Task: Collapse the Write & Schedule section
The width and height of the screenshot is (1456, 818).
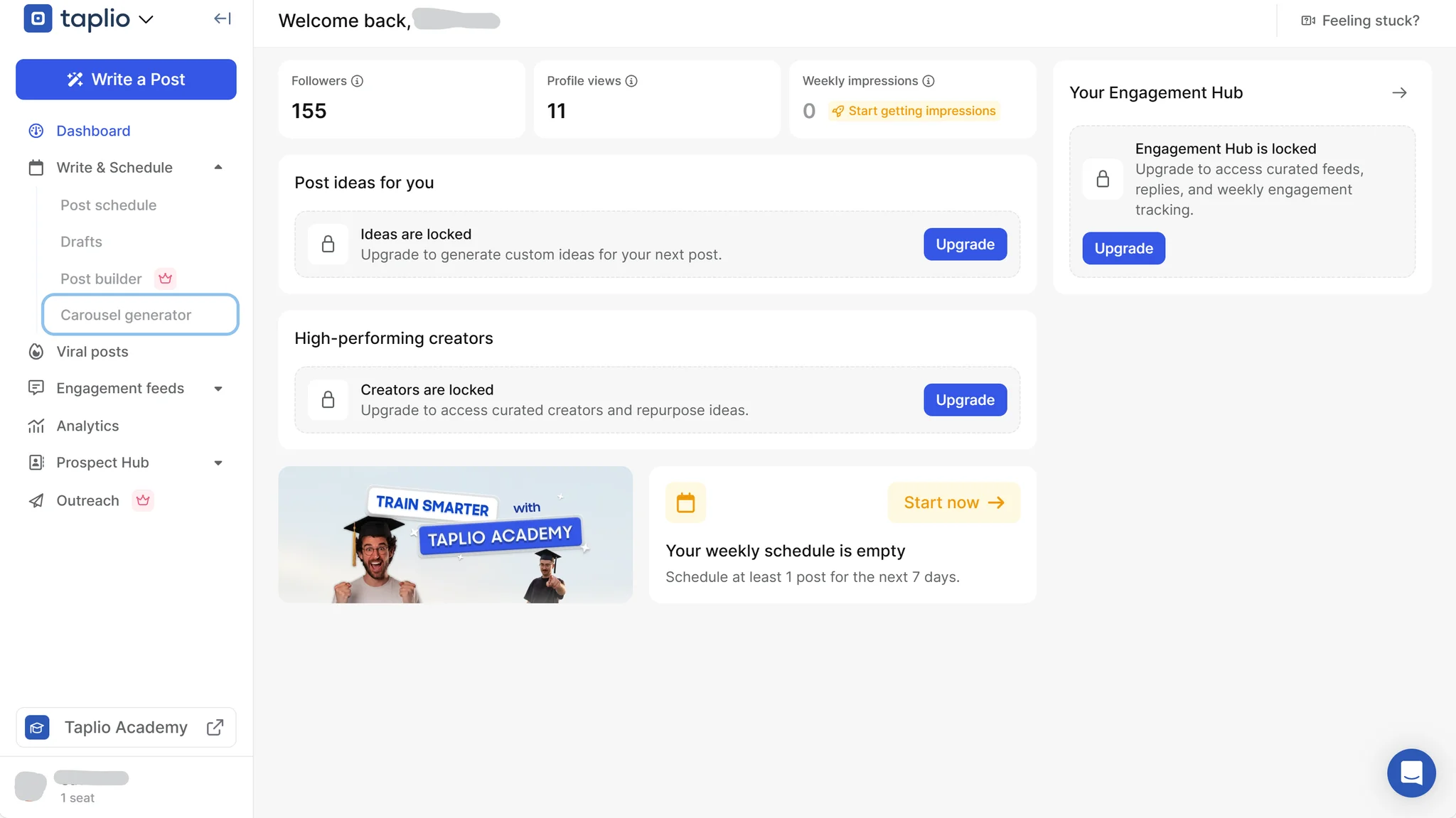Action: pyautogui.click(x=218, y=167)
